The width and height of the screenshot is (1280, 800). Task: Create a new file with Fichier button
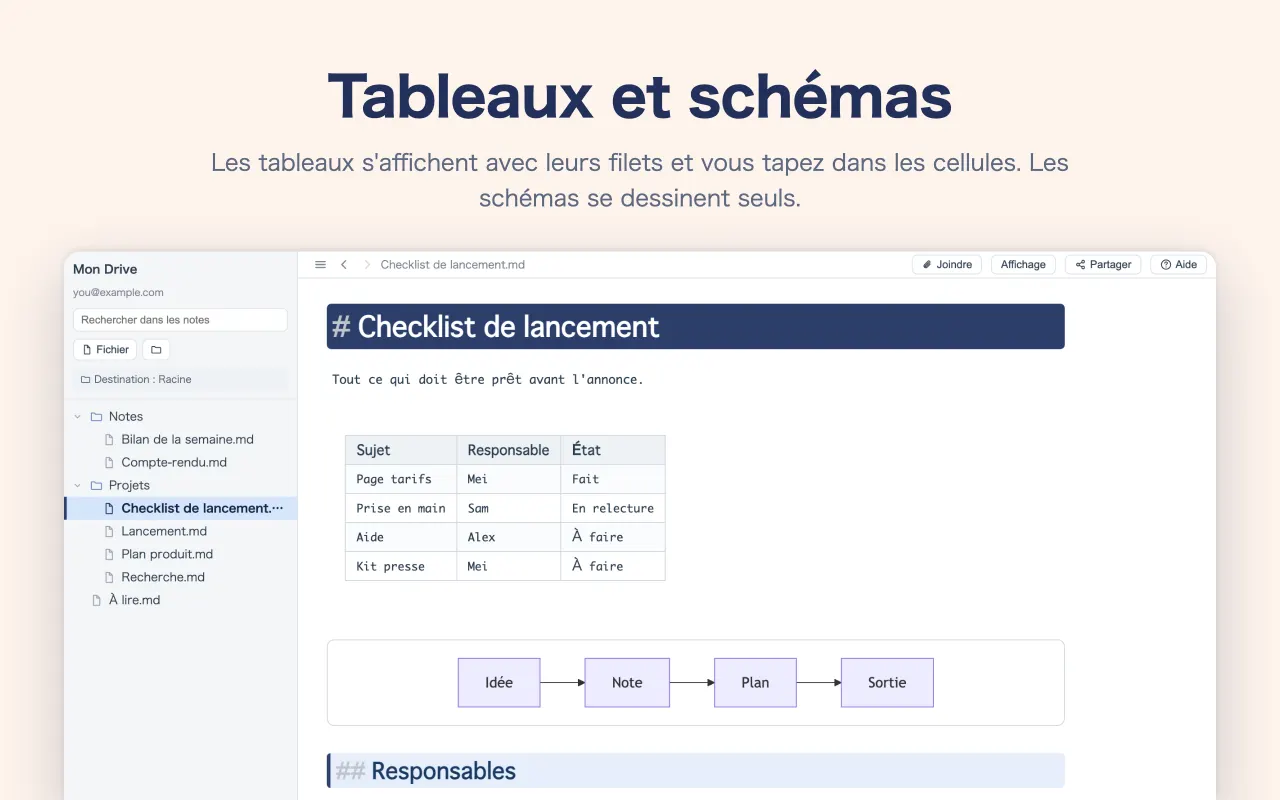(x=105, y=349)
